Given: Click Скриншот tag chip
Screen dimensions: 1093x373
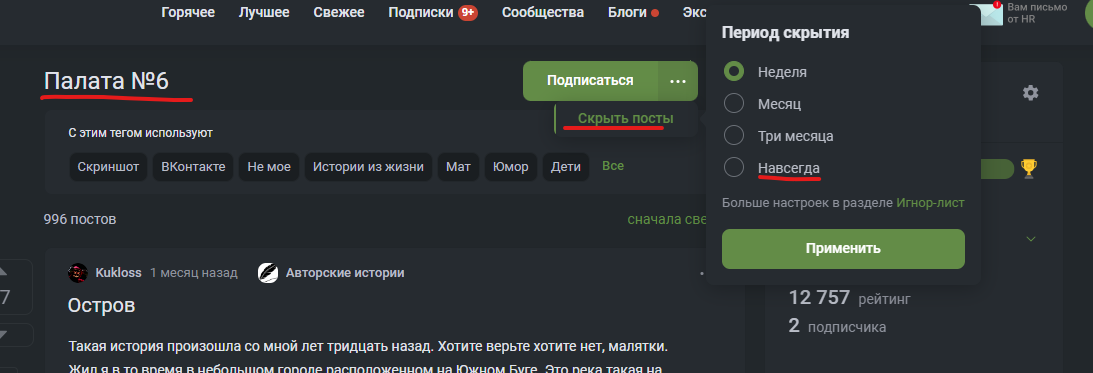Looking at the screenshot, I should point(108,167).
